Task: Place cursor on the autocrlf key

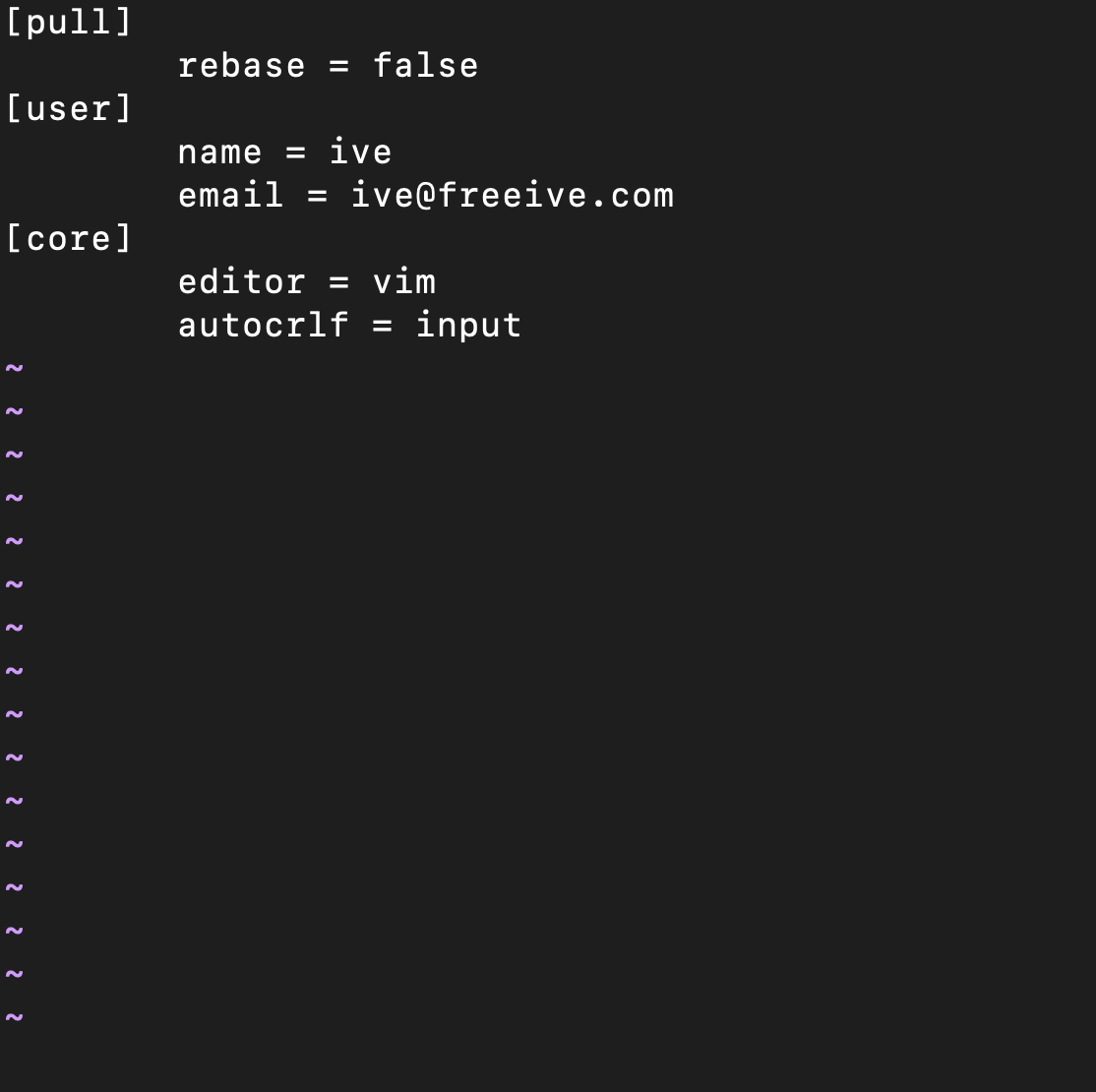Action: point(264,326)
